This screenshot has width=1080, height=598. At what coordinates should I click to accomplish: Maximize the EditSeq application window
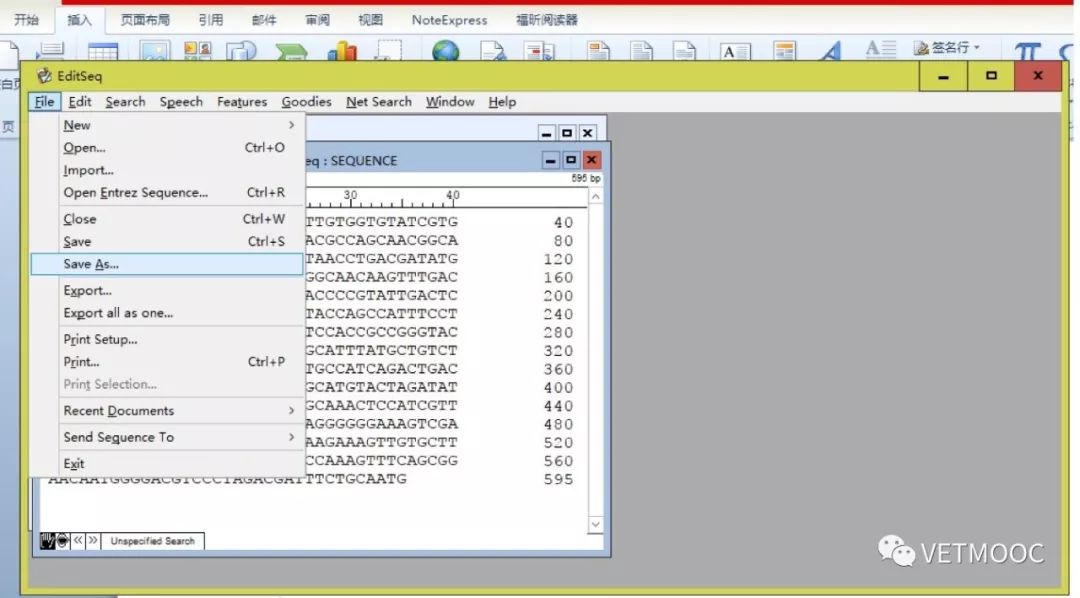tap(991, 76)
